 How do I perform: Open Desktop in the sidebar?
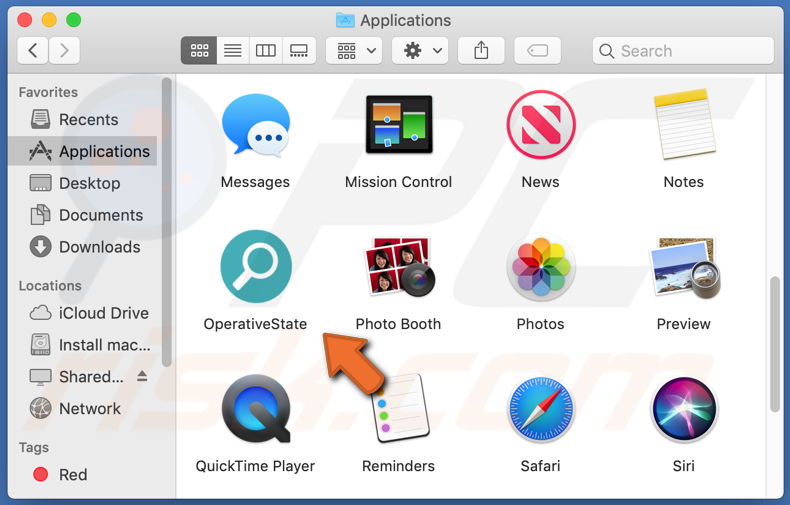pyautogui.click(x=83, y=183)
